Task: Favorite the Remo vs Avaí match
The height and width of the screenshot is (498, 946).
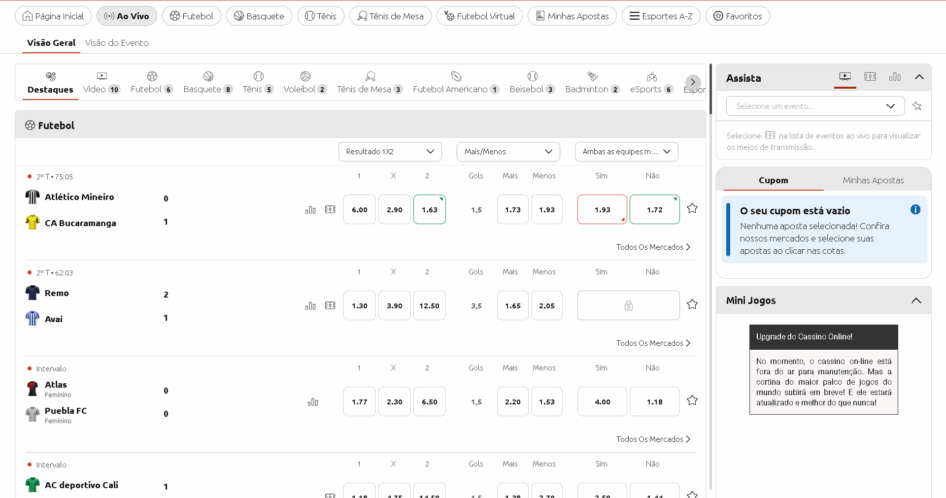Action: click(x=692, y=304)
